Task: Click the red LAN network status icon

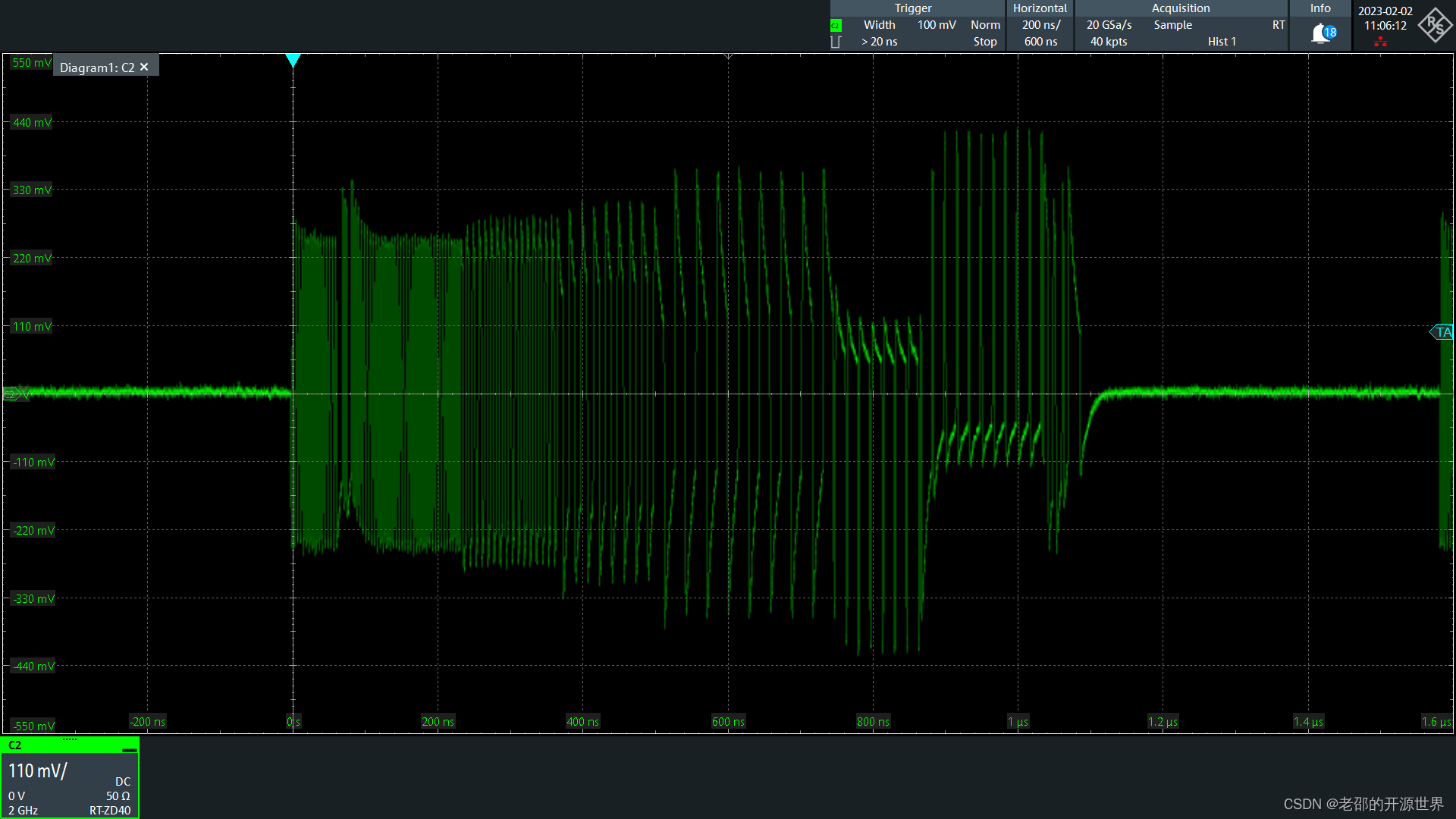Action: [x=1380, y=42]
